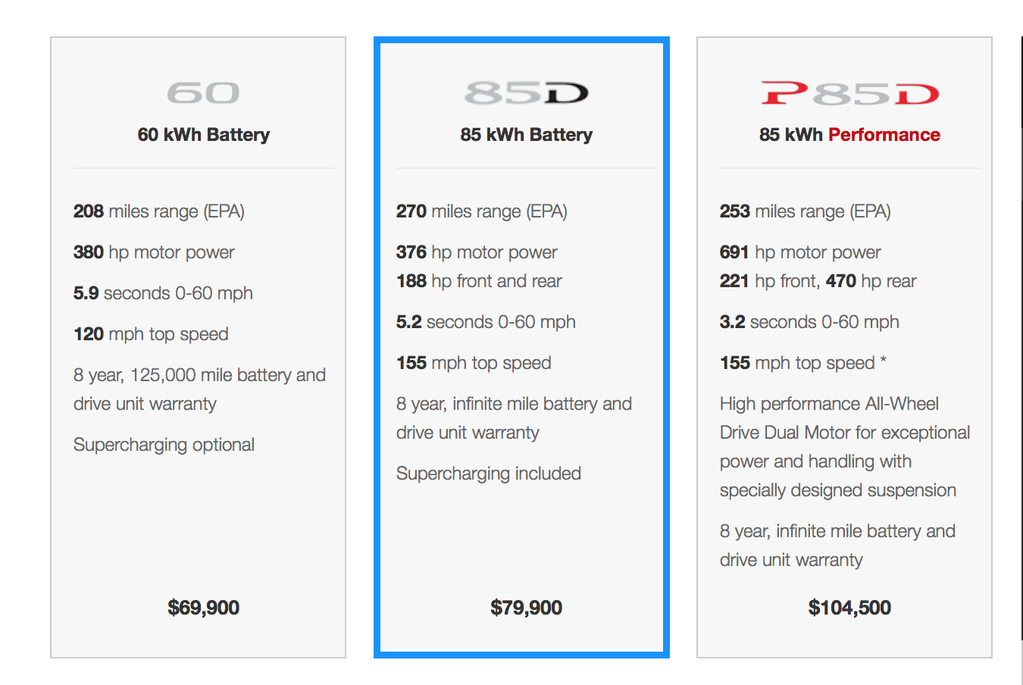Click the Supercharging included text
The height and width of the screenshot is (685, 1023).
pos(488,473)
